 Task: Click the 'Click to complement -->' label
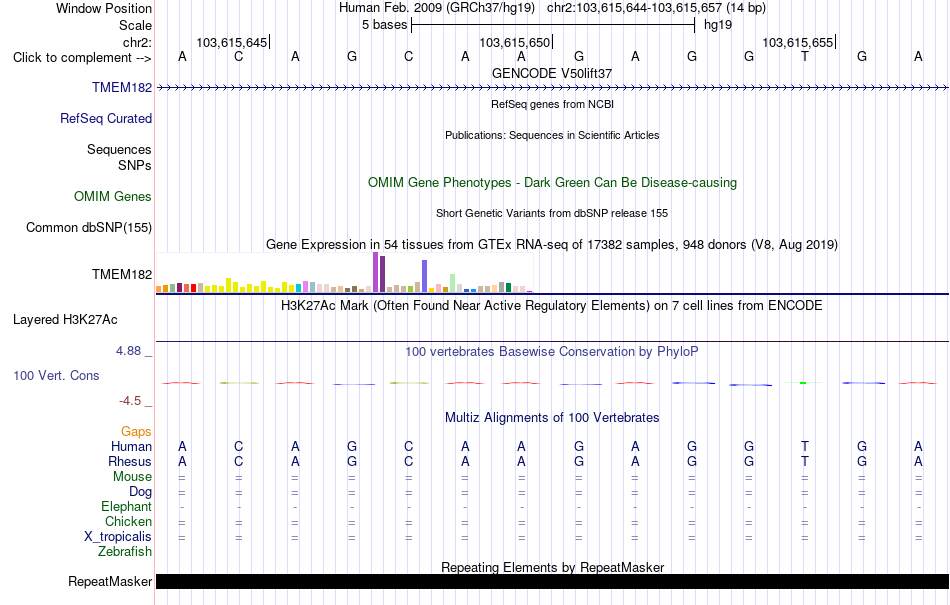[82, 58]
